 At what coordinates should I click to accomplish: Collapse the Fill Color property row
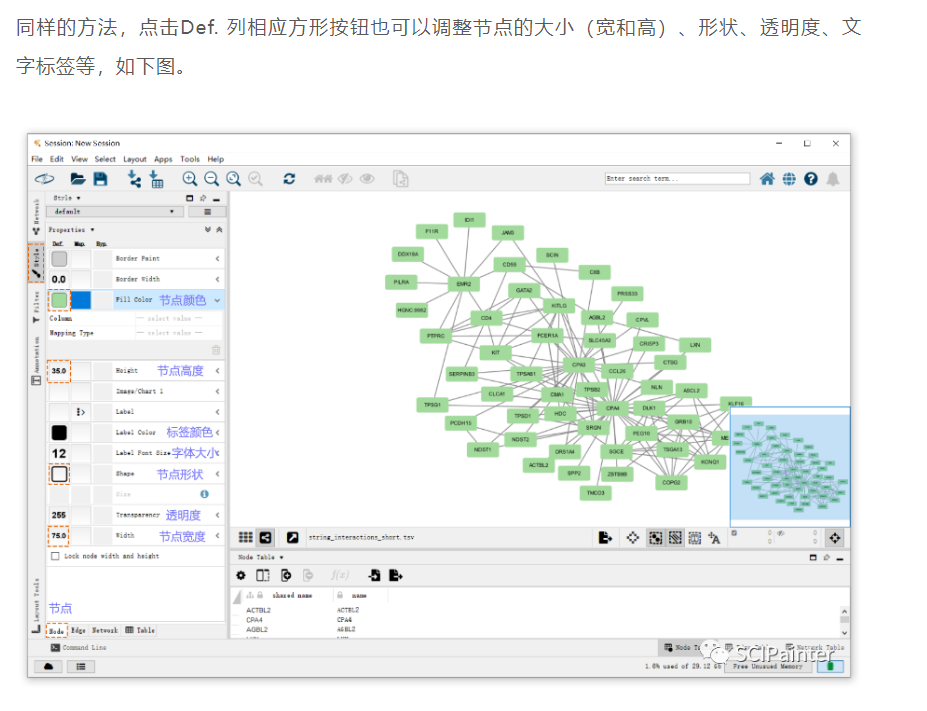217,300
